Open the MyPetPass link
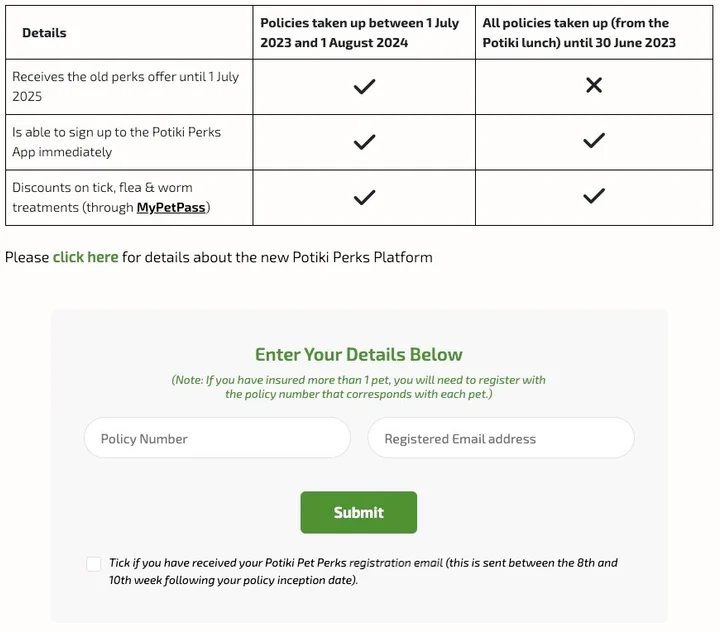The image size is (720, 632). pos(171,208)
